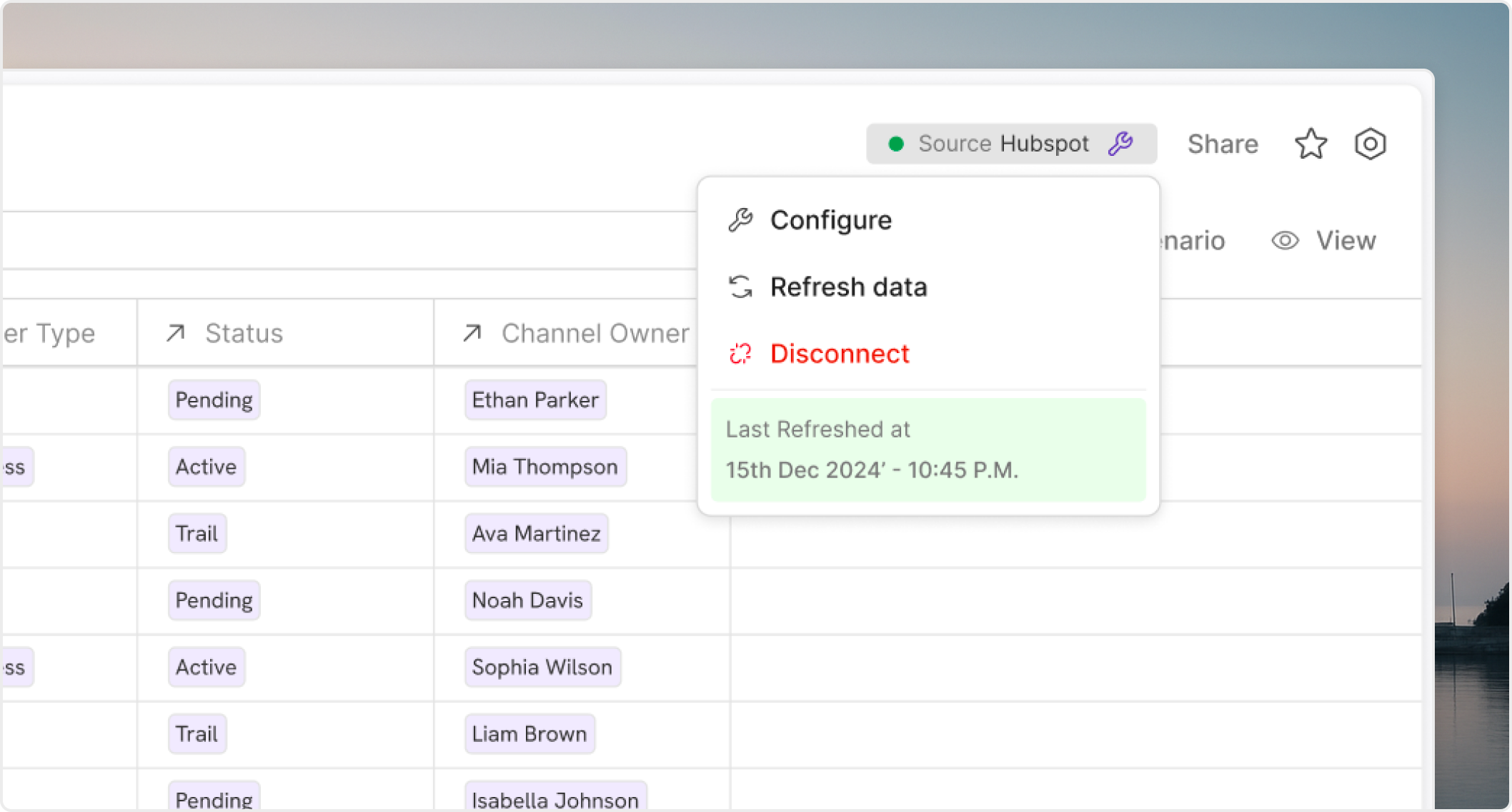1512x812 pixels.
Task: Click the partially visible Type column header
Action: [69, 333]
